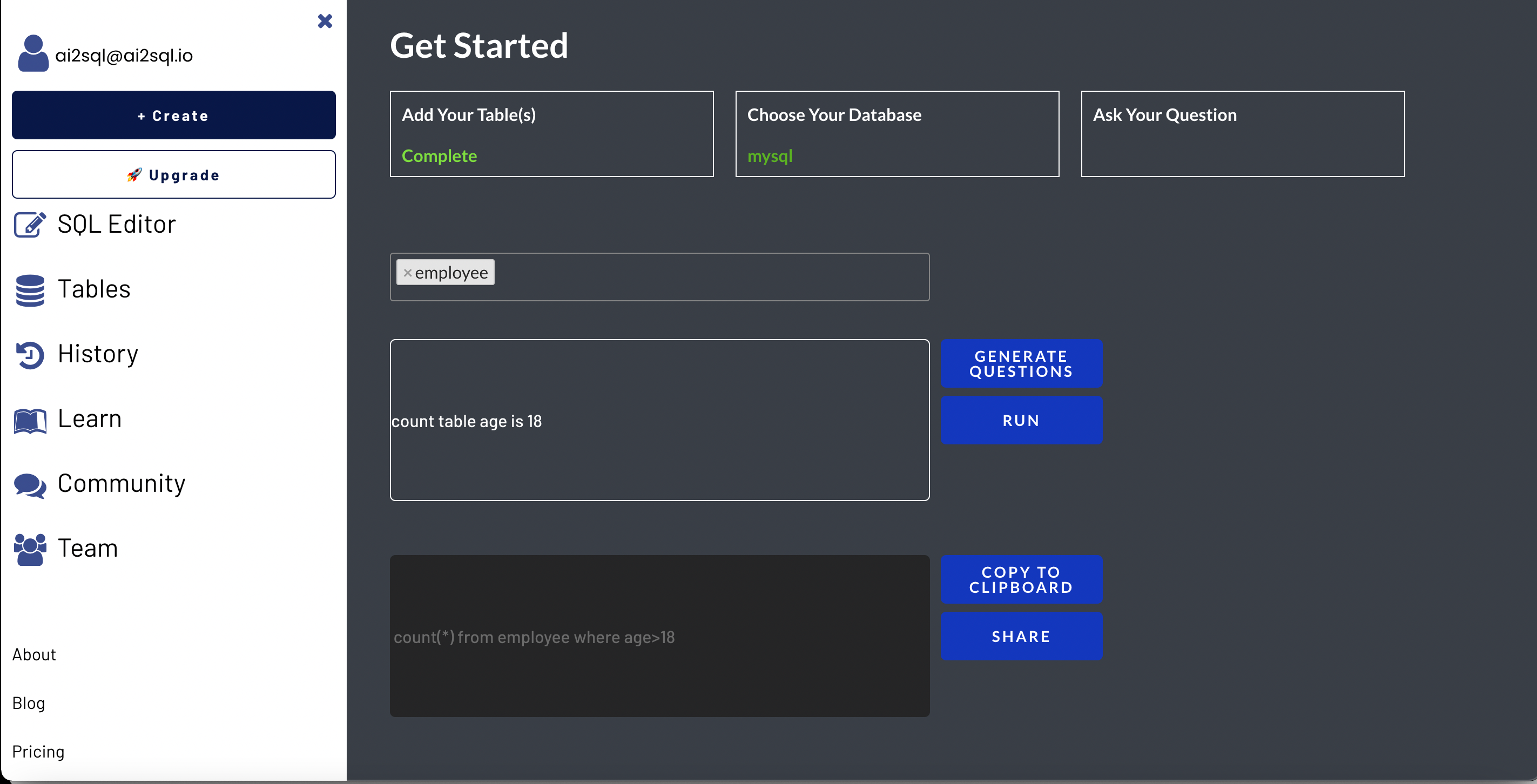
Task: Click the question box reading 'count table age is 18'
Action: click(659, 420)
